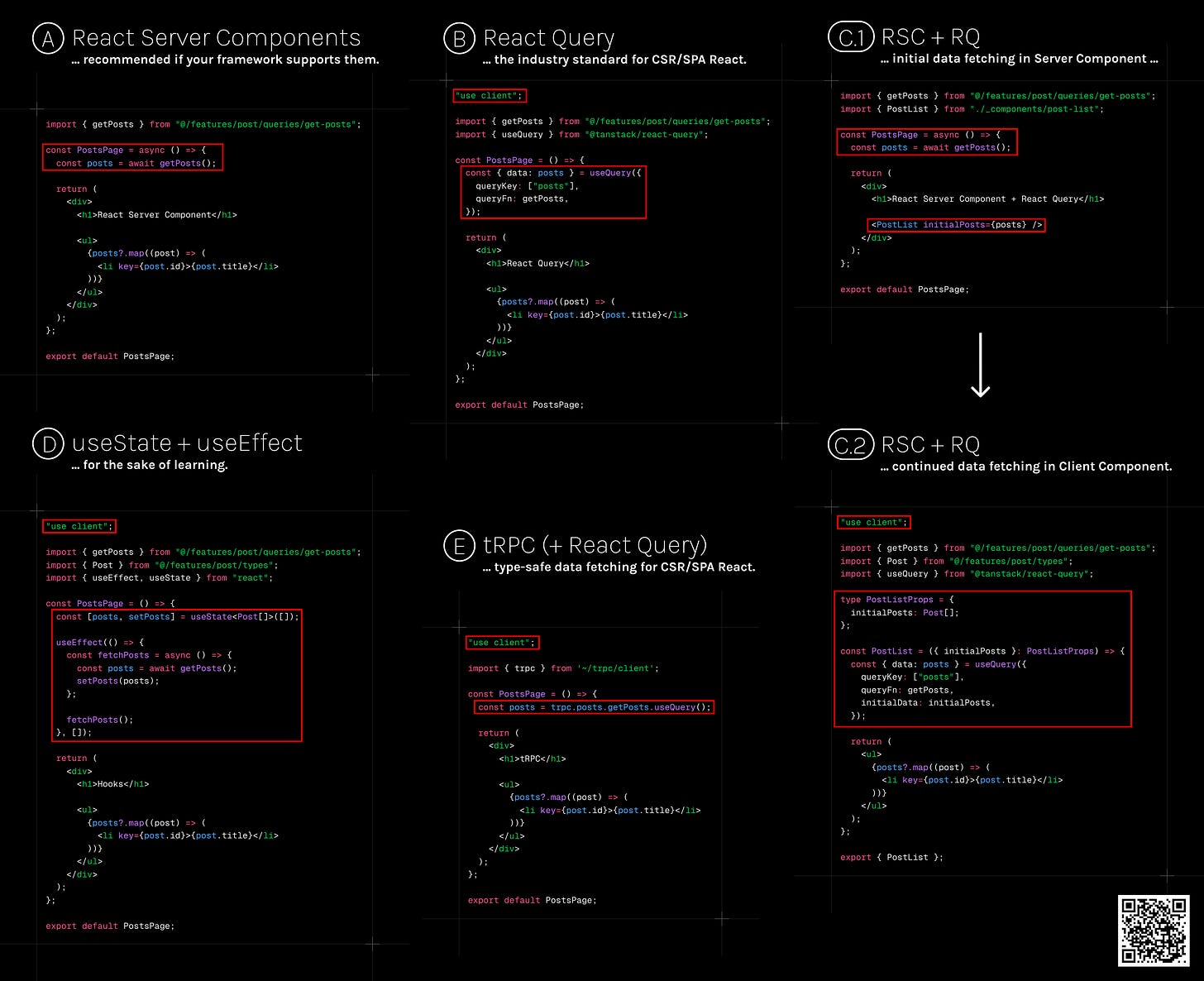
Task: Click the circled E badge
Action: [x=460, y=545]
